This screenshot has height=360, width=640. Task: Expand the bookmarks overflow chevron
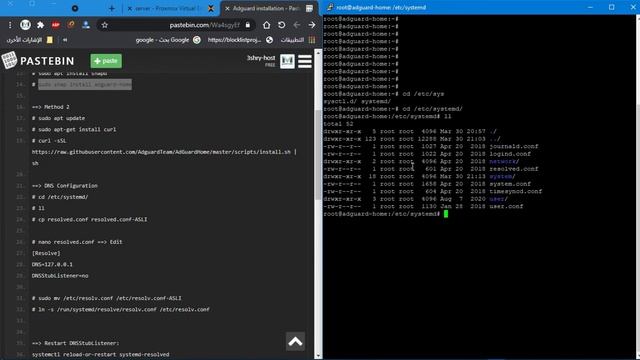pyautogui.click(x=64, y=40)
